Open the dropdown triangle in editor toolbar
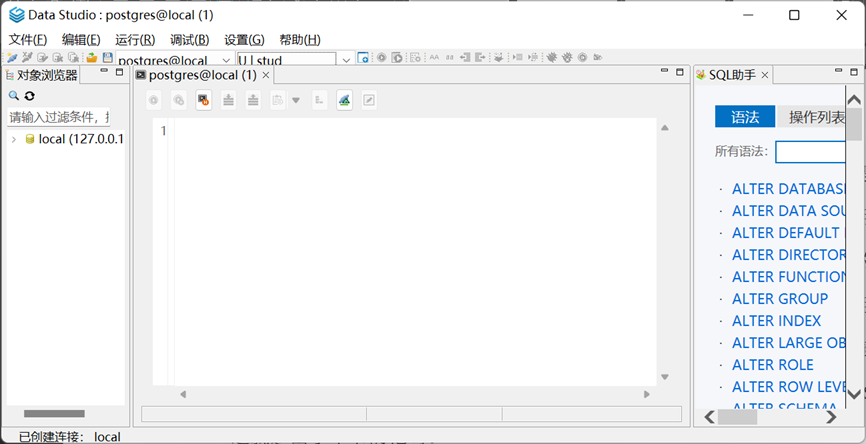This screenshot has height=444, width=866. [x=295, y=101]
